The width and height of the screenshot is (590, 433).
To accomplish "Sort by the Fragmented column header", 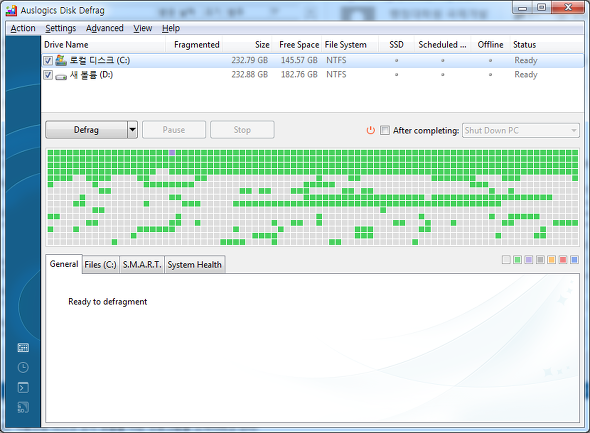I will 194,45.
